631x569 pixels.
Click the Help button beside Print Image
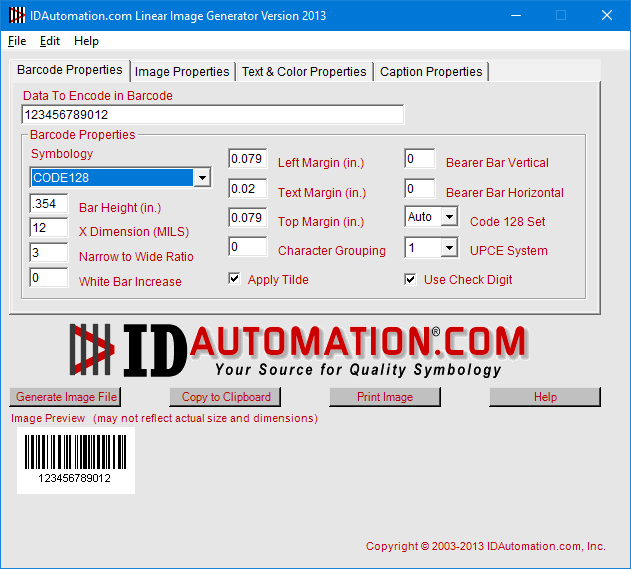(545, 397)
